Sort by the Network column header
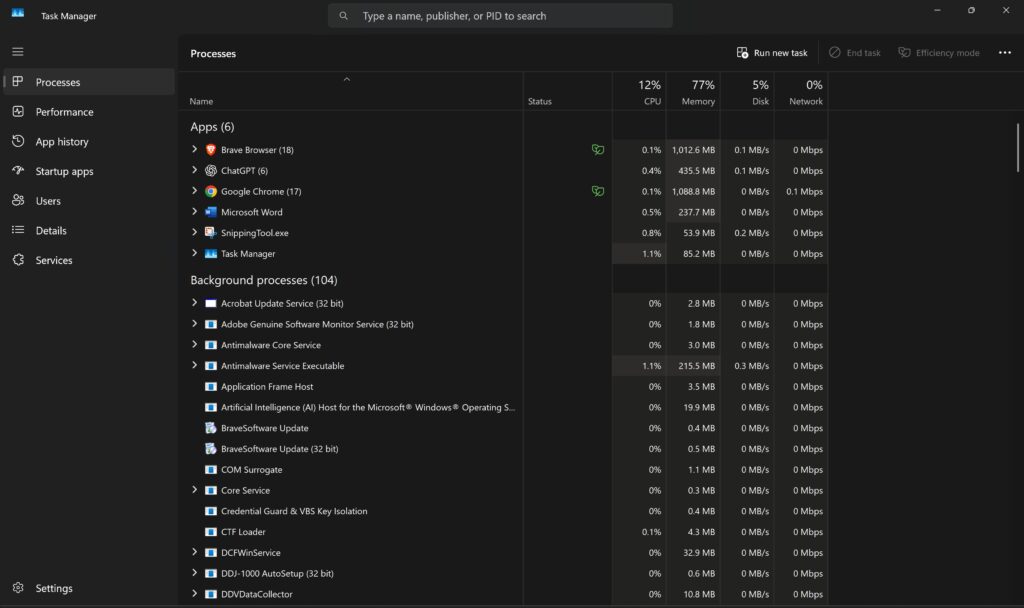This screenshot has width=1024, height=608. [x=801, y=91]
